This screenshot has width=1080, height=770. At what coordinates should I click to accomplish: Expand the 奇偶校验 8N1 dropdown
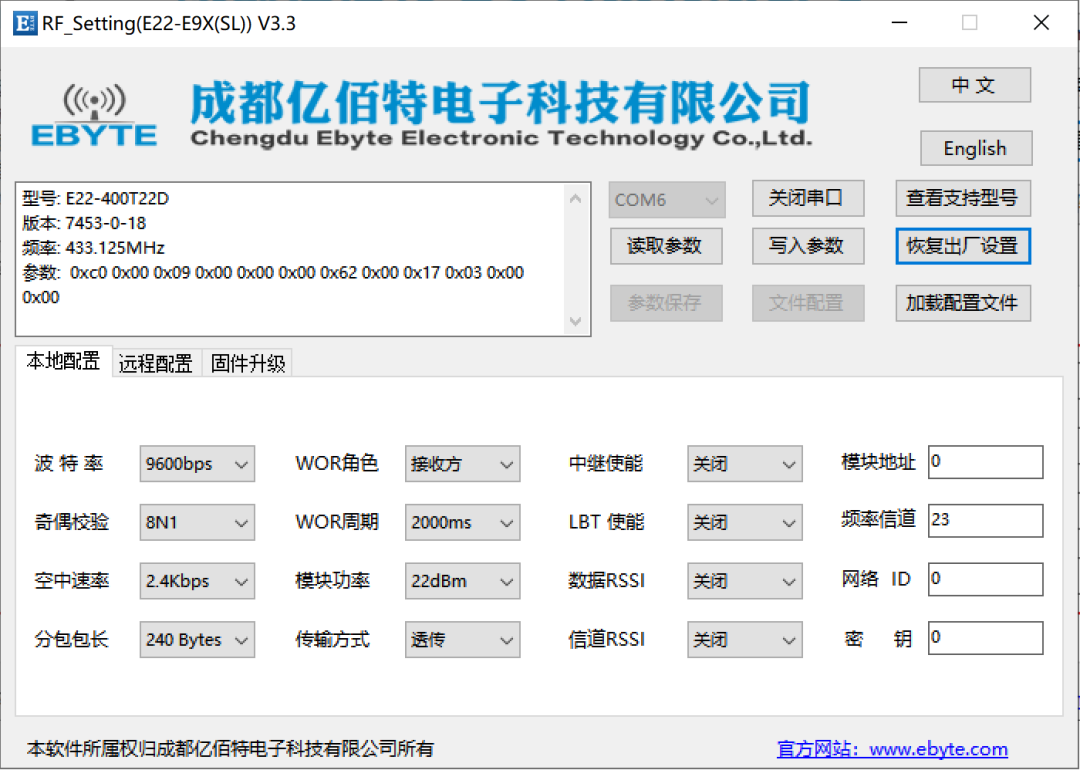pos(197,522)
